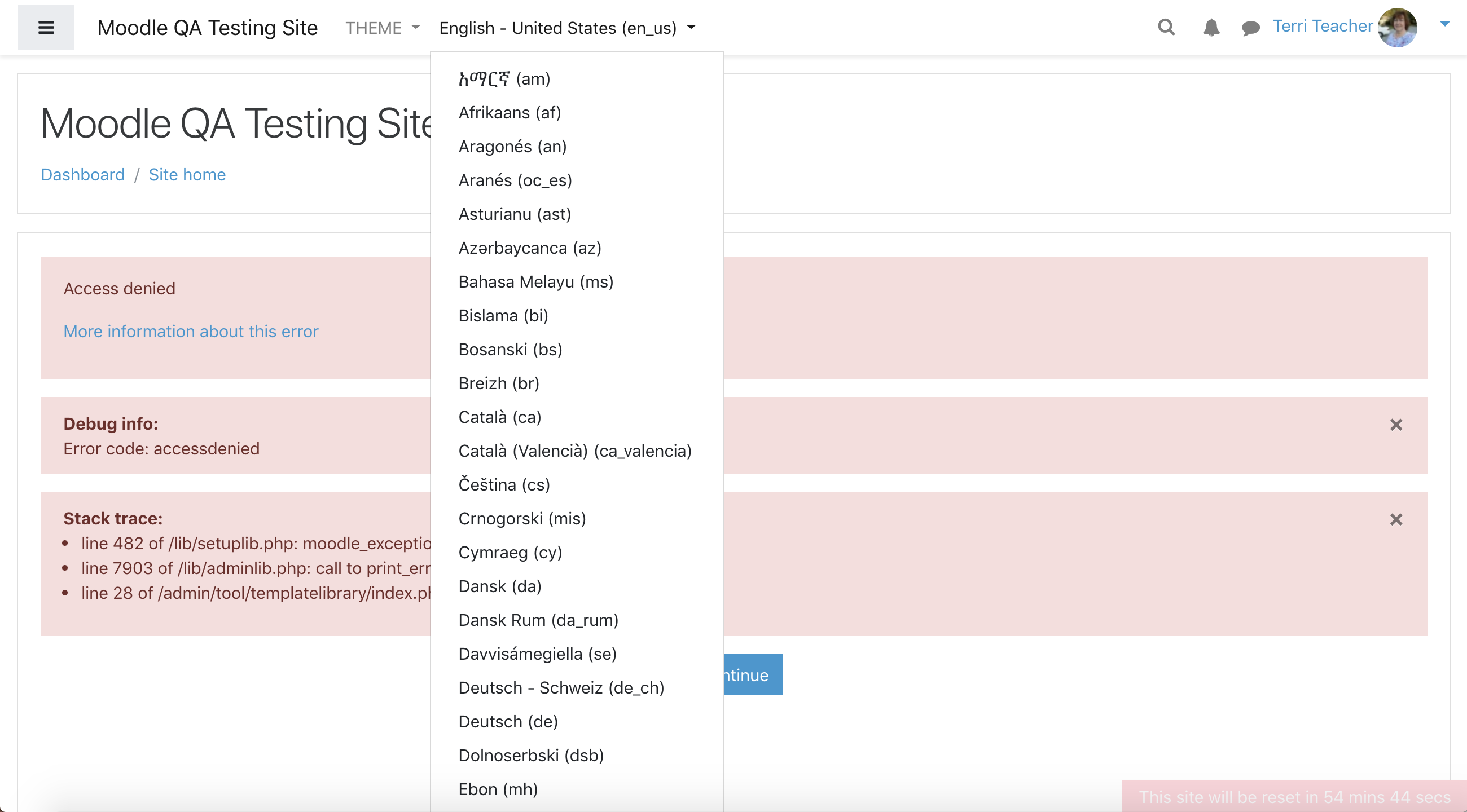The width and height of the screenshot is (1467, 812).
Task: Expand the user menu arrow
Action: pos(1444,24)
